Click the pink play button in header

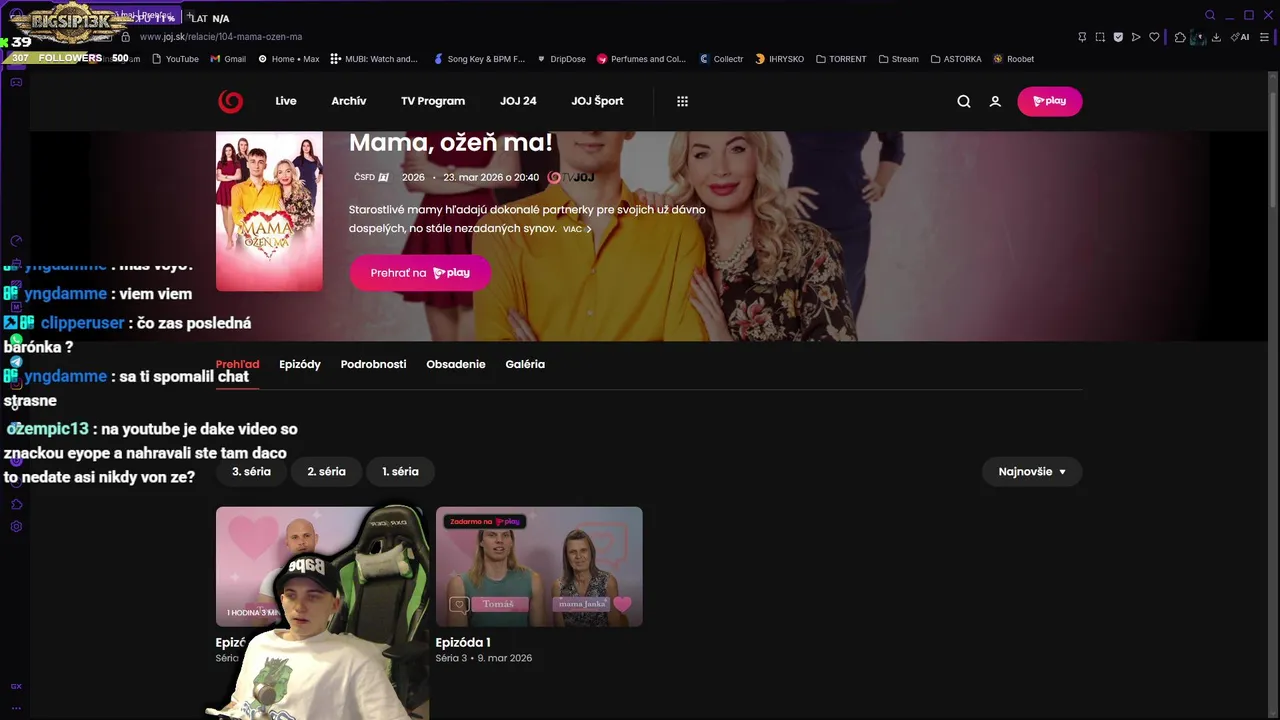(1049, 101)
